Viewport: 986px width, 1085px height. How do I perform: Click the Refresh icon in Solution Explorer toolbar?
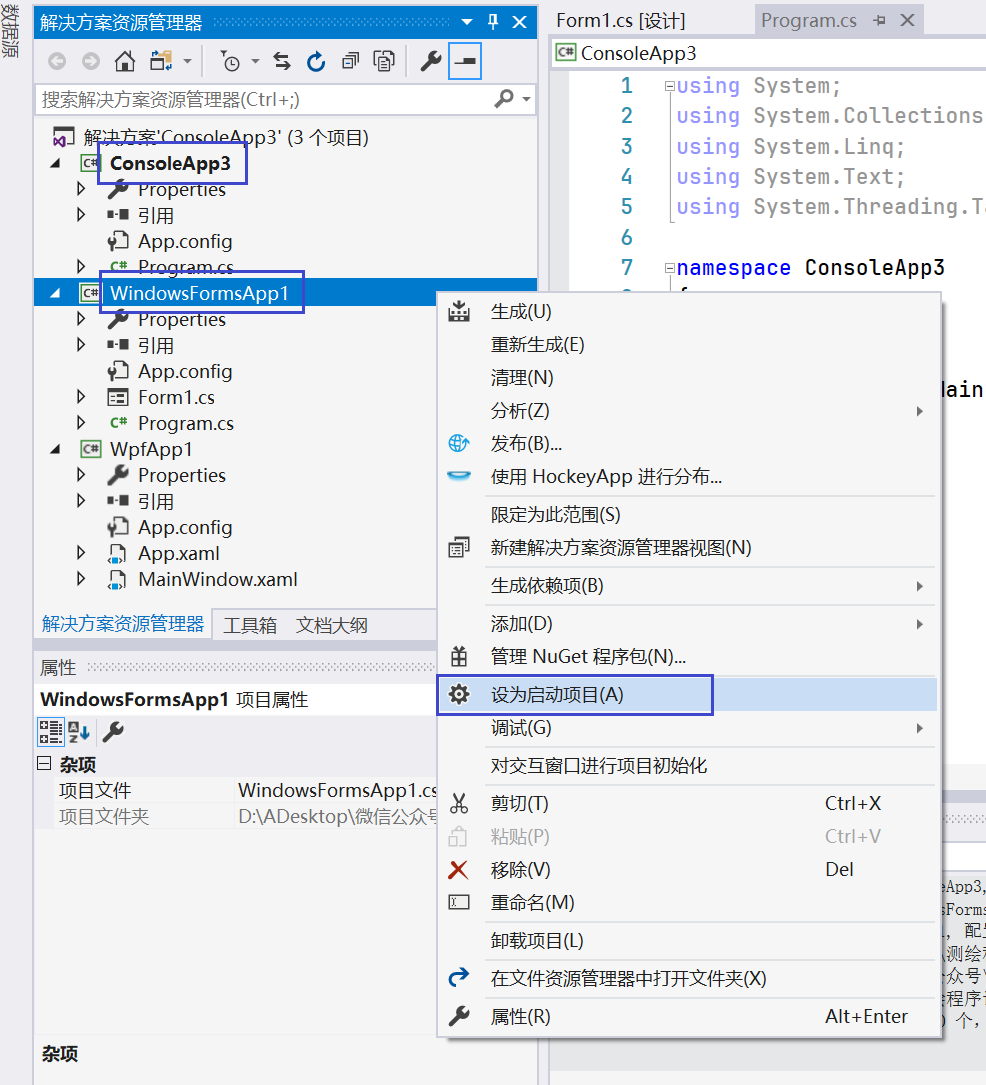(x=316, y=62)
